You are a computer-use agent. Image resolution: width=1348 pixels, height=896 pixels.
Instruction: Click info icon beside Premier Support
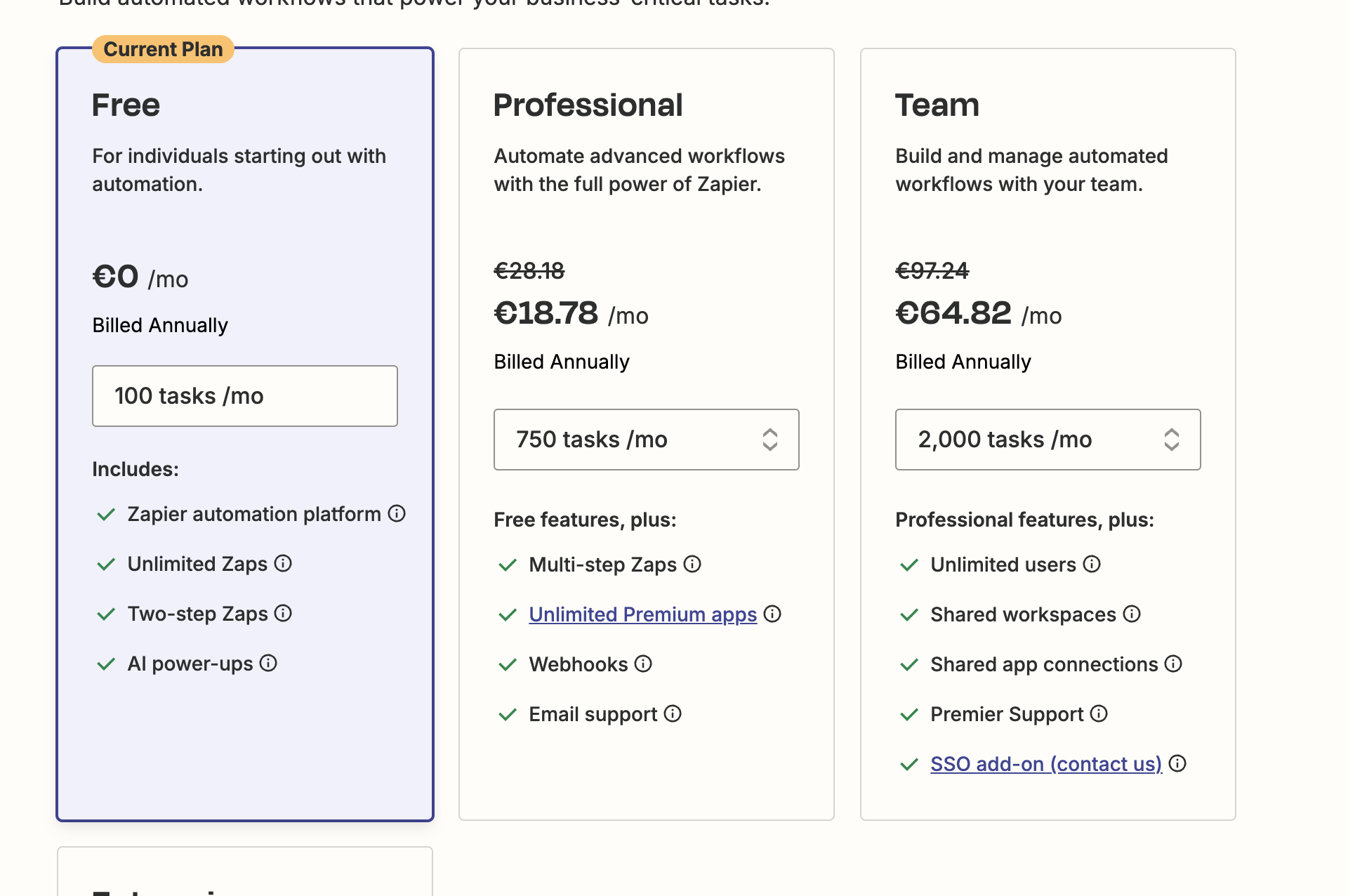(1099, 714)
